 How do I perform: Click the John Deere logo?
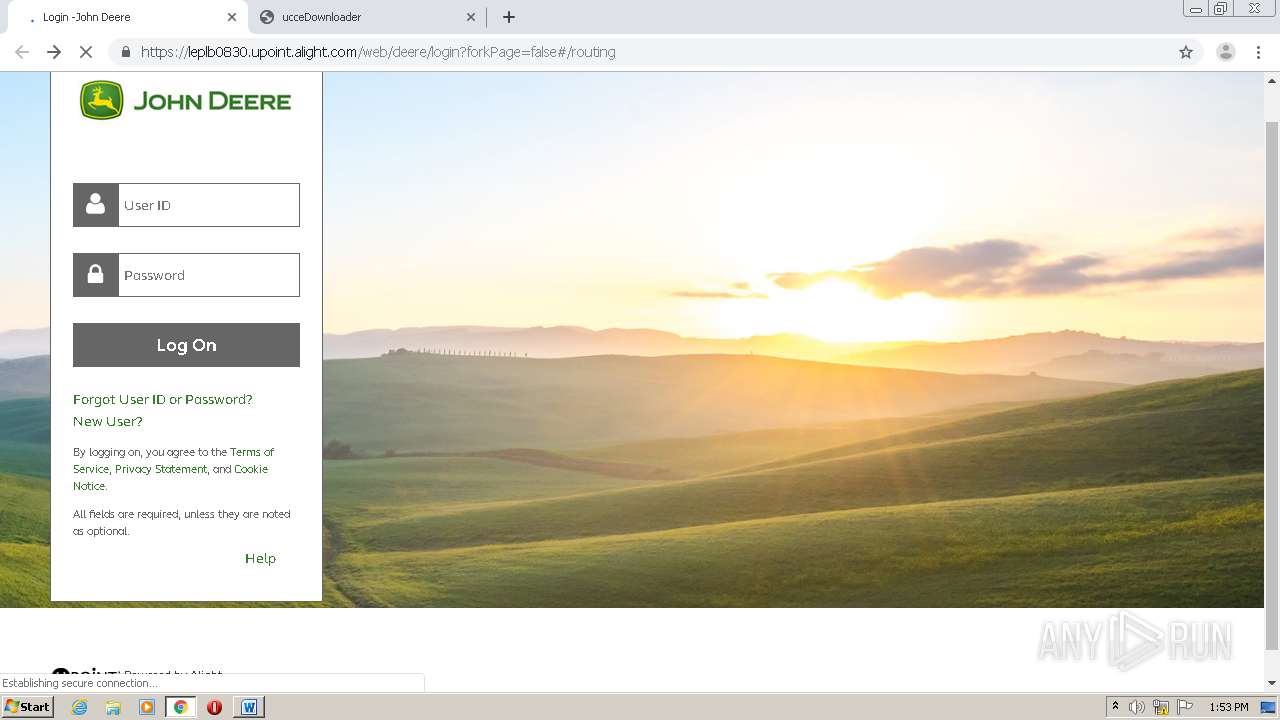pos(186,100)
